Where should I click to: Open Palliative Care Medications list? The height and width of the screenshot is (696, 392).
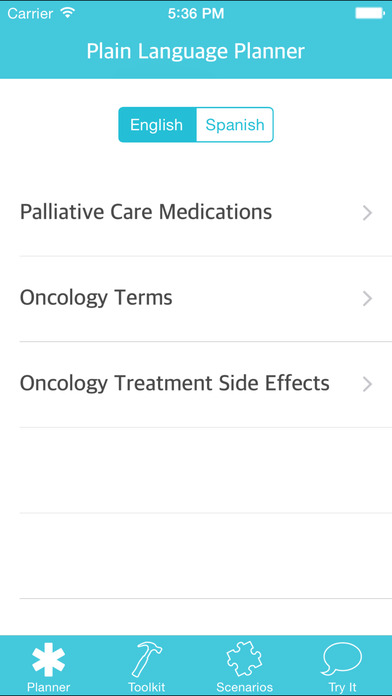tap(196, 214)
